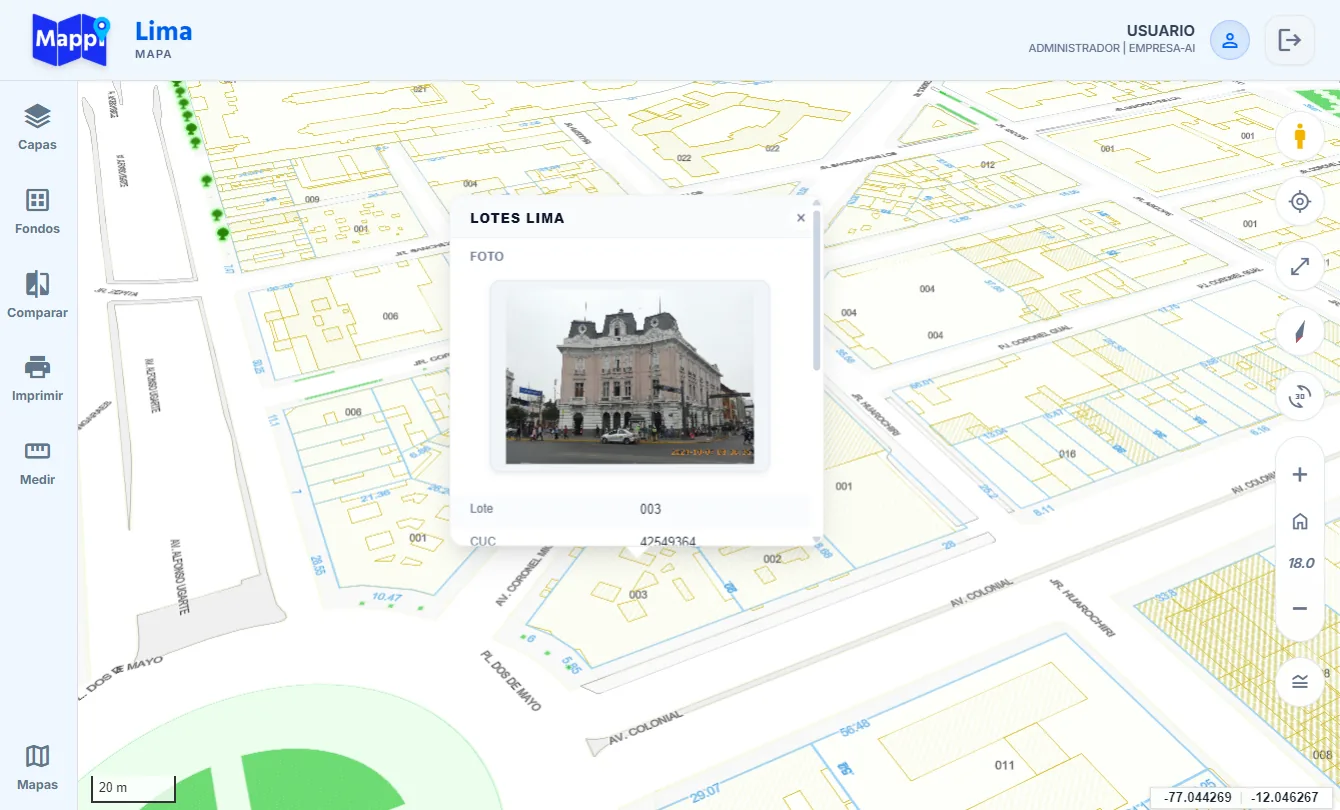The image size is (1340, 810).
Task: Open the user profile avatar
Action: click(x=1230, y=40)
